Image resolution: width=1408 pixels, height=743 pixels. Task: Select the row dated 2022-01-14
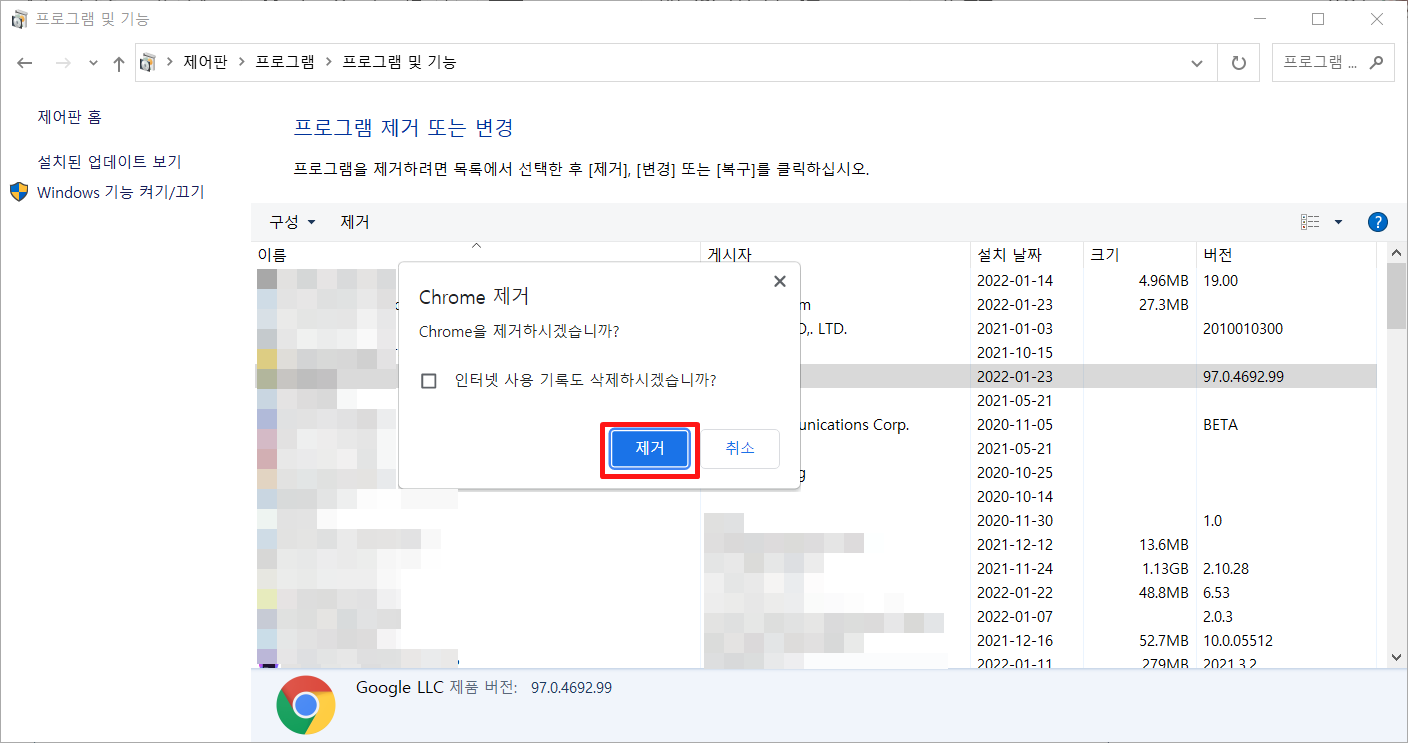click(x=814, y=281)
